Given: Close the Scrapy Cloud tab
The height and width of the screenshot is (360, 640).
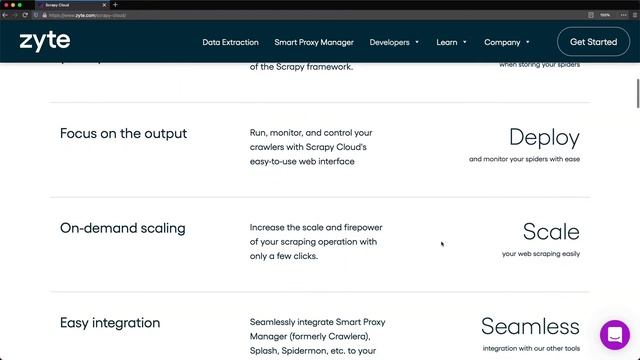Looking at the screenshot, I should click(x=104, y=5).
